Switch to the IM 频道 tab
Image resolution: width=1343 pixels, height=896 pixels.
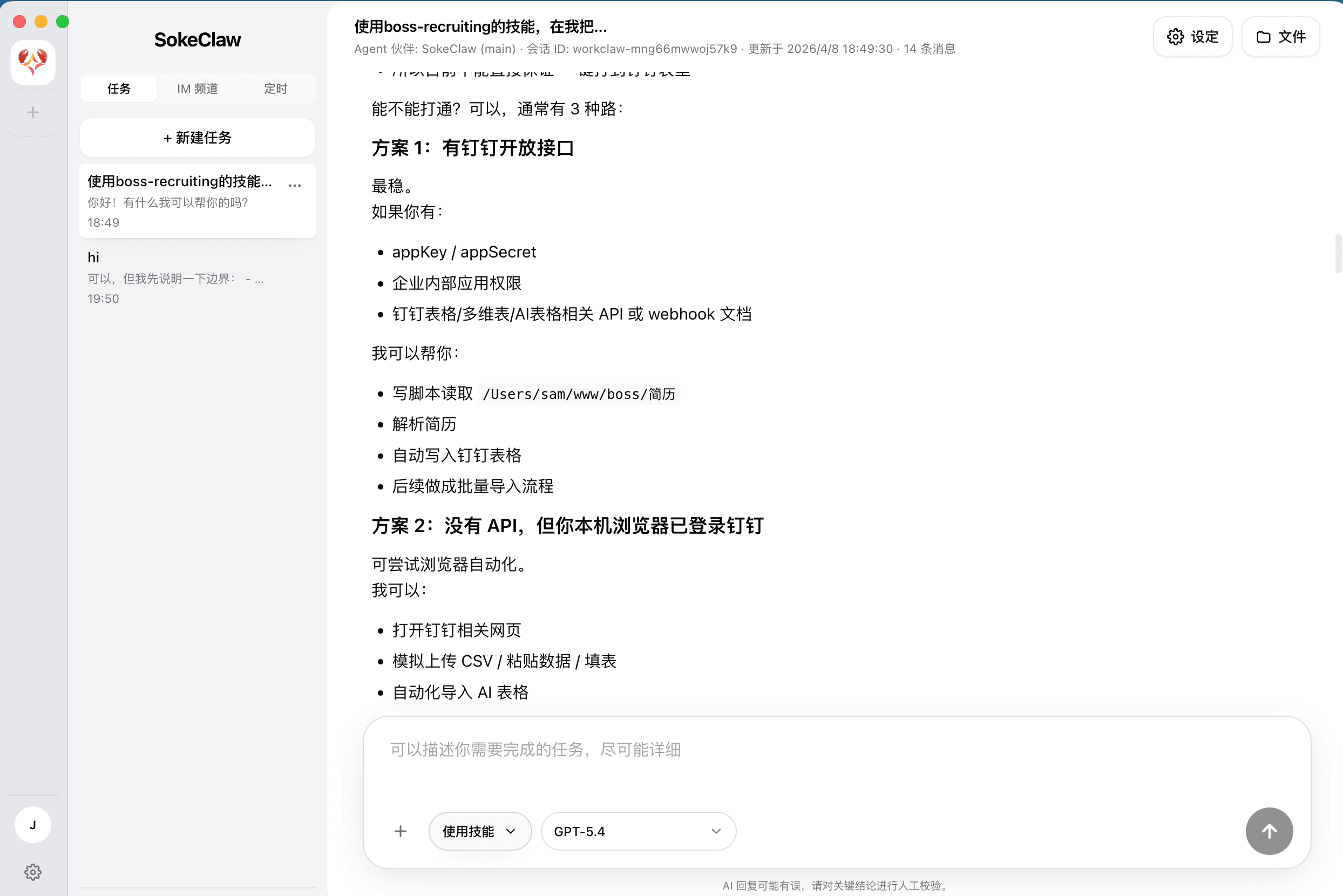pyautogui.click(x=196, y=89)
